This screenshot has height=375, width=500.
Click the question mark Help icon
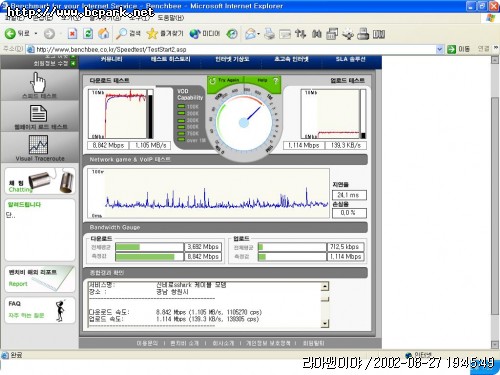click(275, 81)
